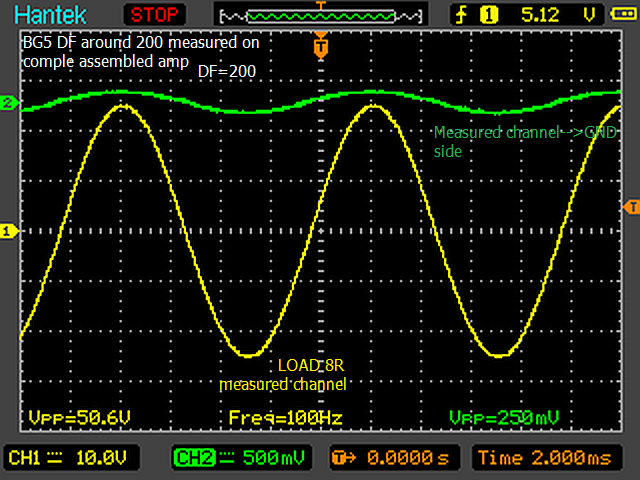Click the 'DF=200' annotation

227,71
